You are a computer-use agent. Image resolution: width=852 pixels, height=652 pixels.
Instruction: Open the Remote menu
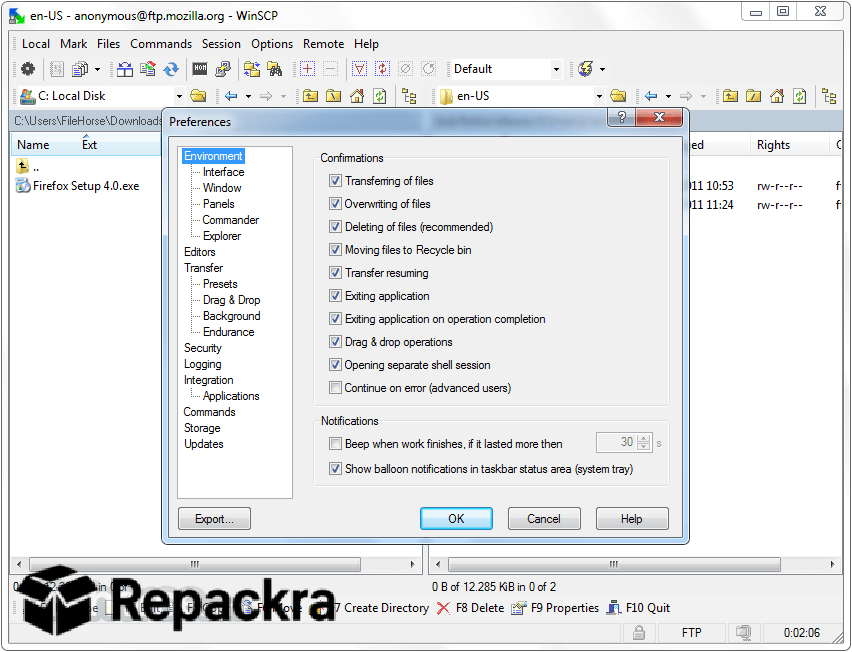323,44
